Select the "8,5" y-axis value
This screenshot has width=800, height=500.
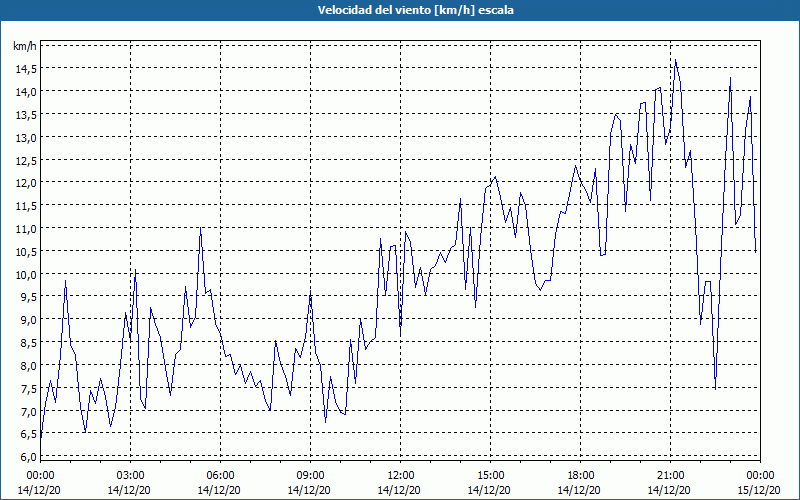(28, 343)
